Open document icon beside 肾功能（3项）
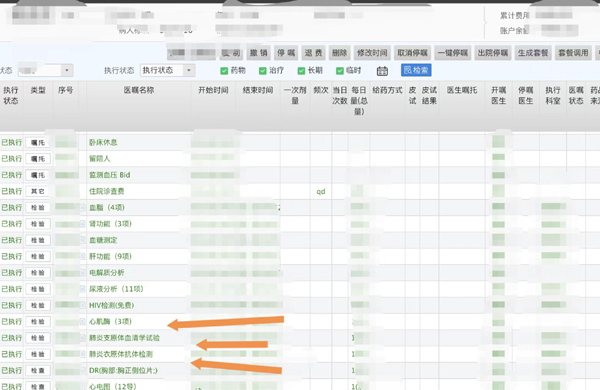This screenshot has height=390, width=600. click(83, 224)
